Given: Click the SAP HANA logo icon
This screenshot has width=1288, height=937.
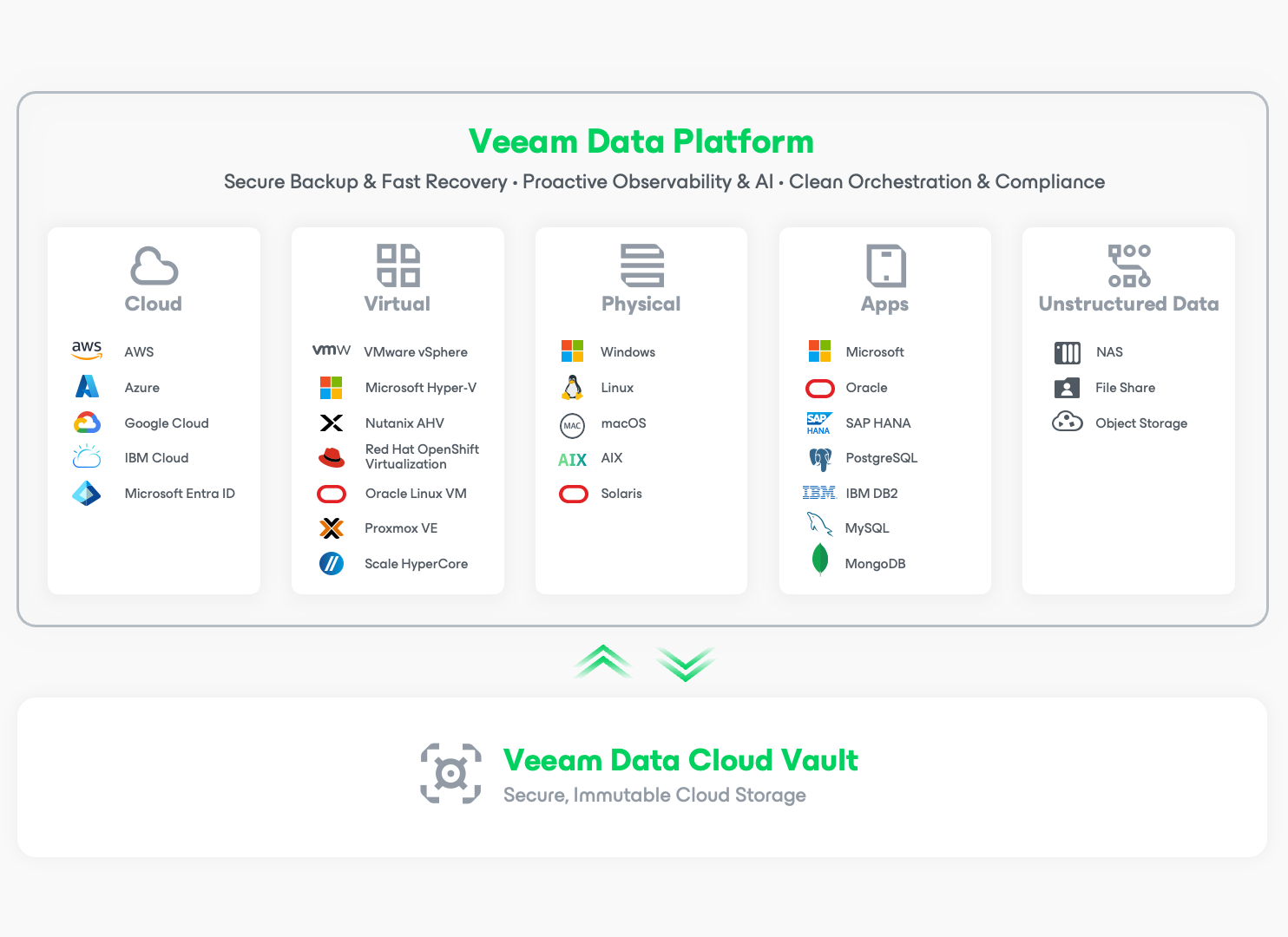Looking at the screenshot, I should pyautogui.click(x=818, y=423).
